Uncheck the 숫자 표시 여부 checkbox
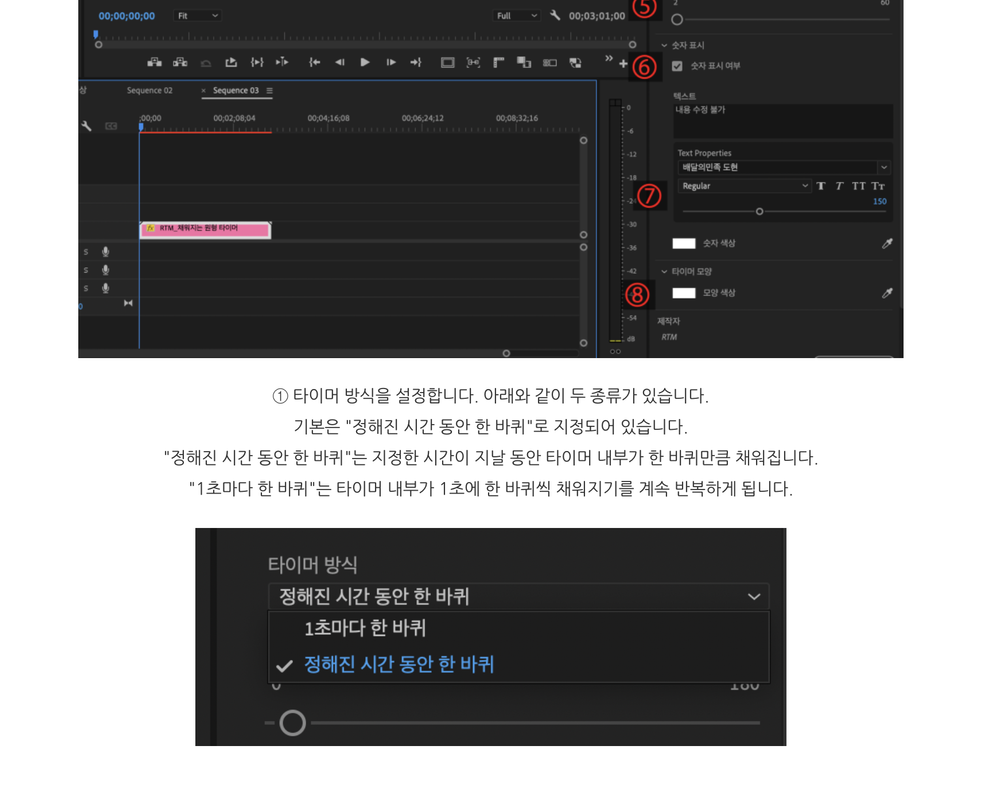 pyautogui.click(x=677, y=66)
